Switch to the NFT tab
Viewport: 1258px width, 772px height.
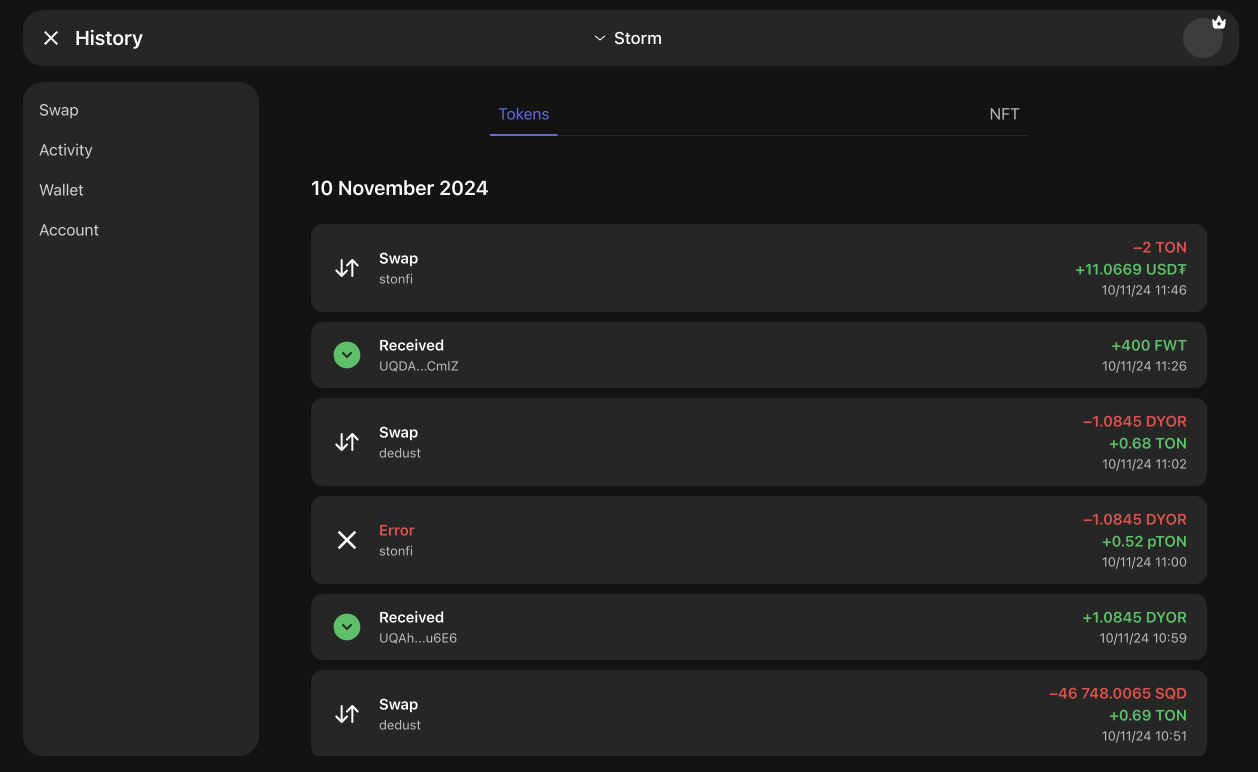(1004, 114)
